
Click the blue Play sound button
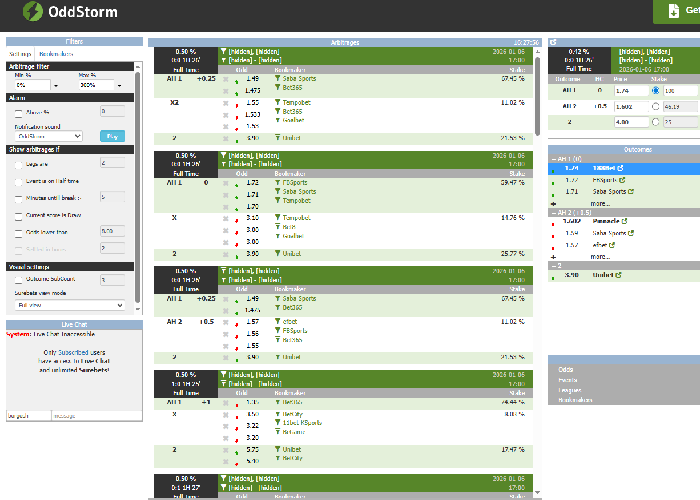112,136
